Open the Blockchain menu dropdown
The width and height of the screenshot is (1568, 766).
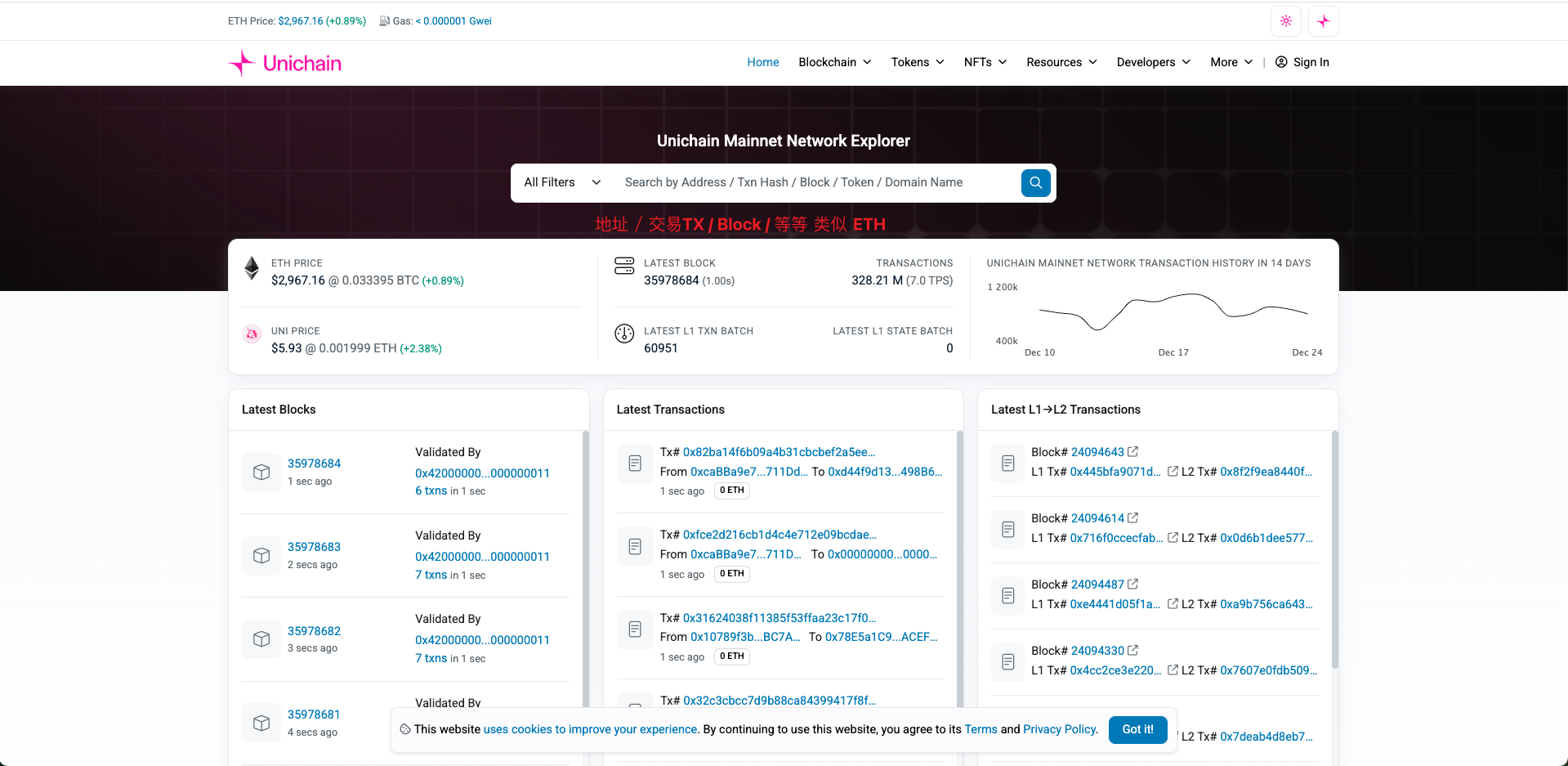click(834, 62)
